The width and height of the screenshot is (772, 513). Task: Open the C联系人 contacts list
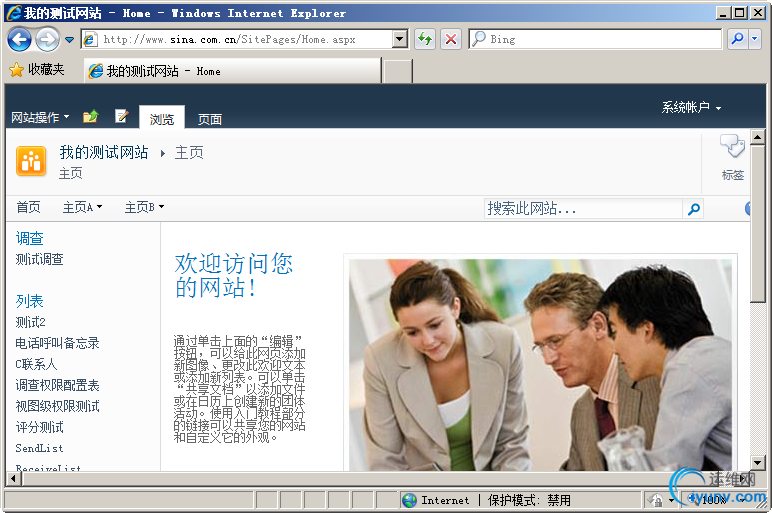coord(36,364)
